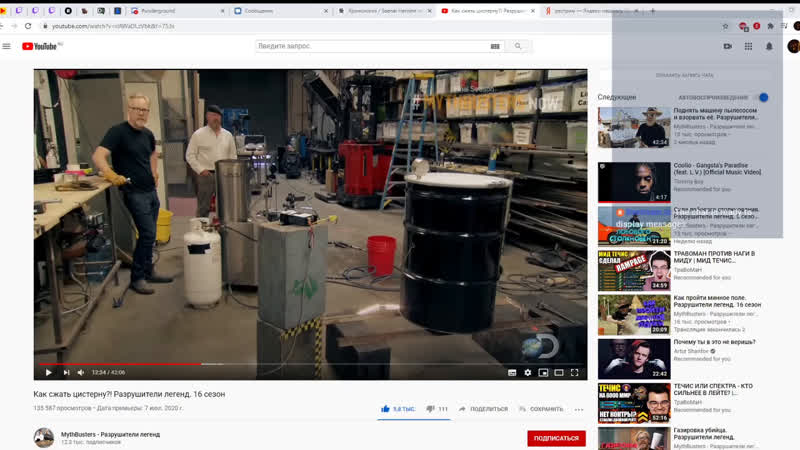Viewport: 800px width, 450px height.
Task: Open YouTube apps grid menu
Action: [748, 46]
